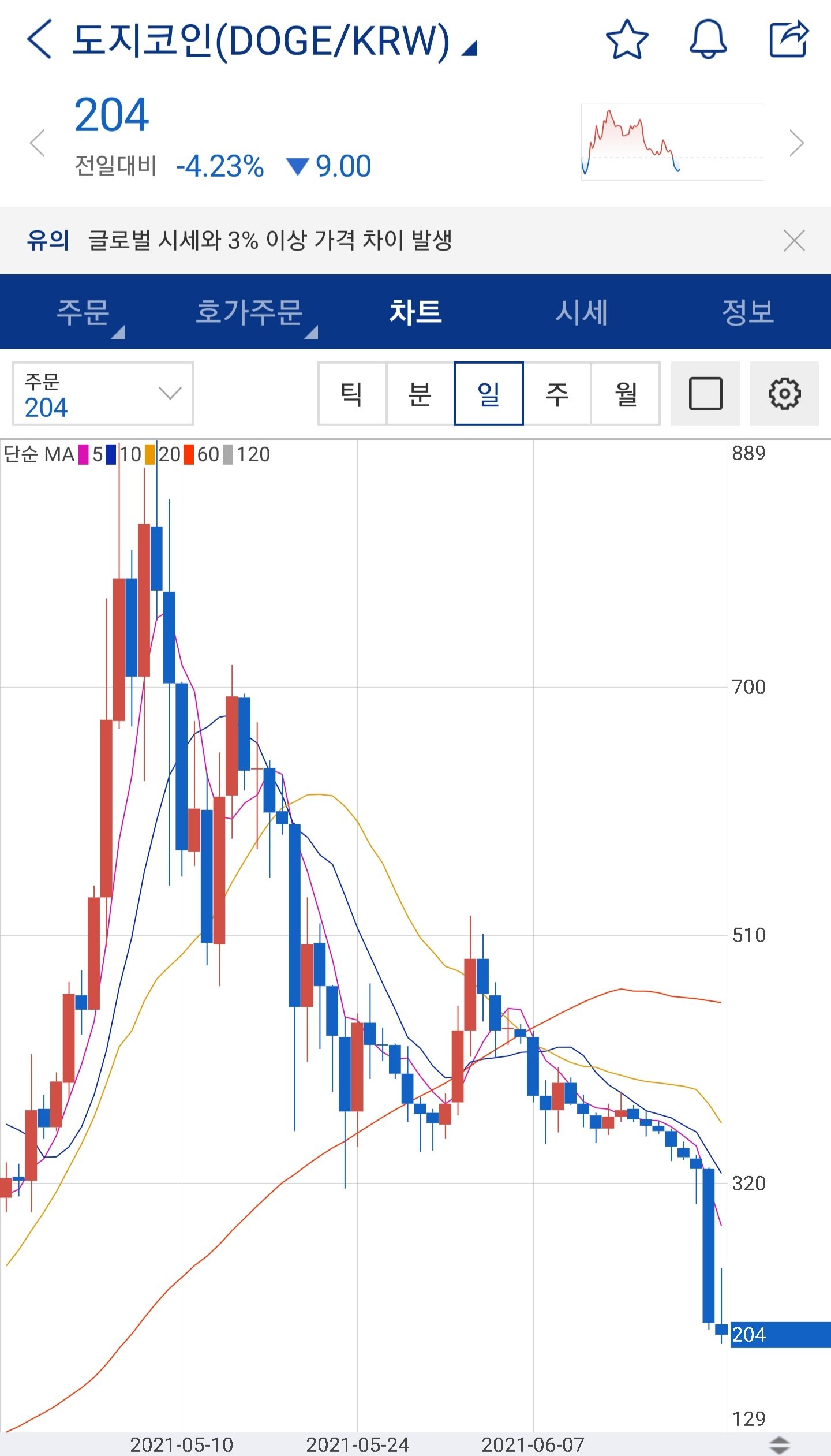Click the orange MA 20 color swatch

[149, 454]
